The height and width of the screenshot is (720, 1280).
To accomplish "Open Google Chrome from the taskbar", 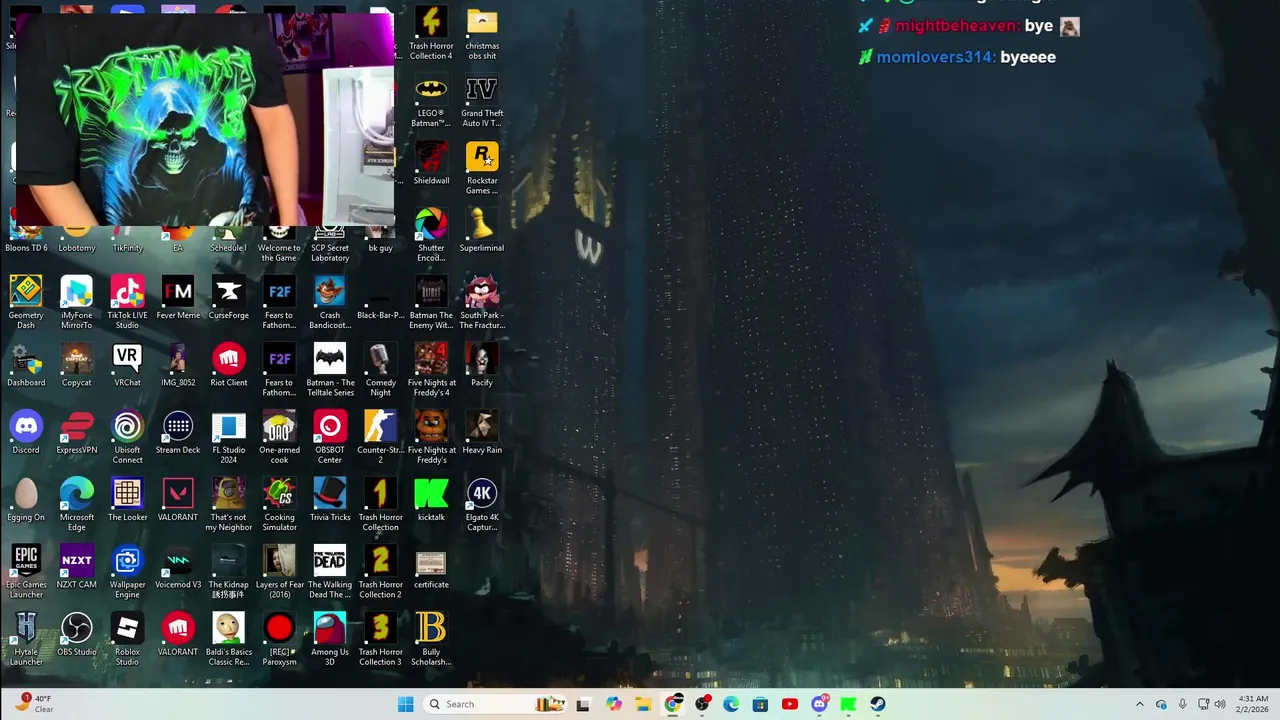I will coord(673,704).
